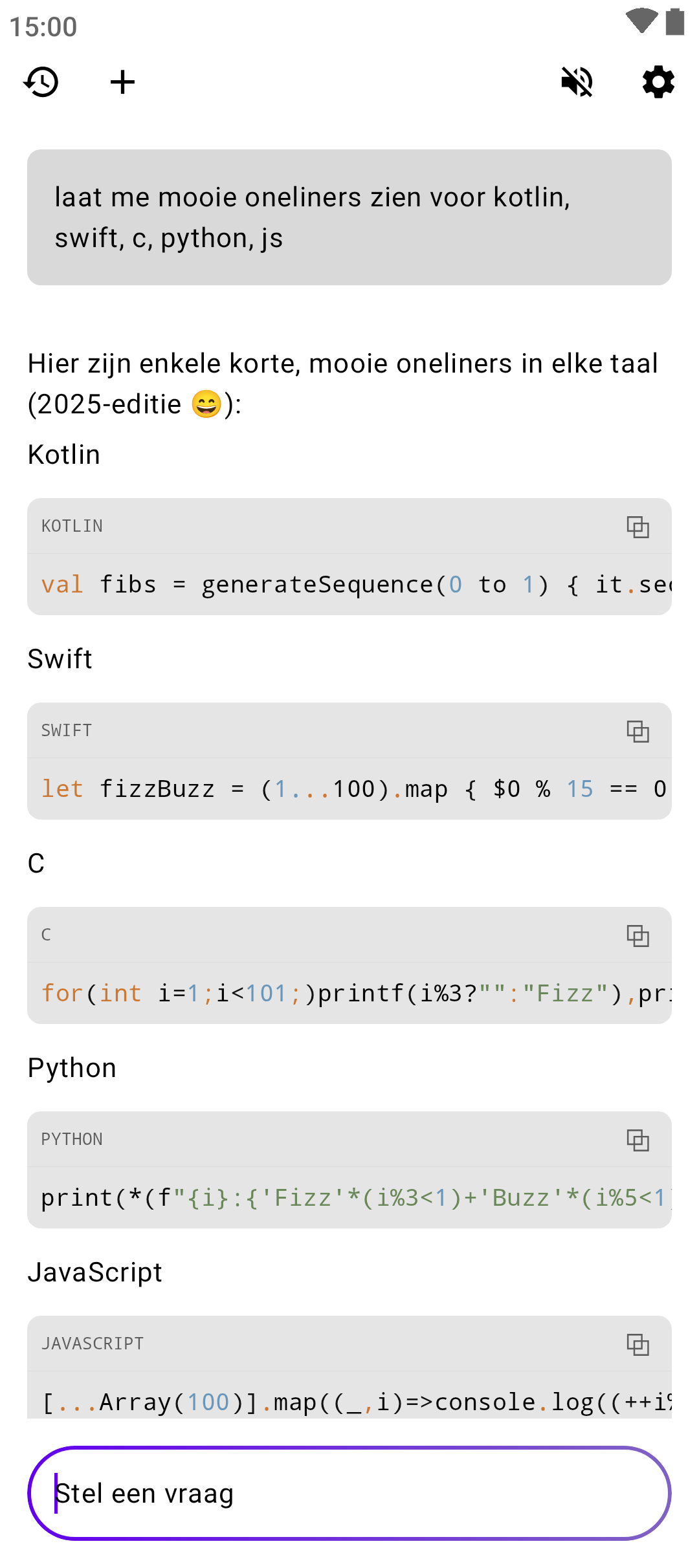
Task: Tap the Kotlin generateSequence code line
Action: click(x=349, y=585)
